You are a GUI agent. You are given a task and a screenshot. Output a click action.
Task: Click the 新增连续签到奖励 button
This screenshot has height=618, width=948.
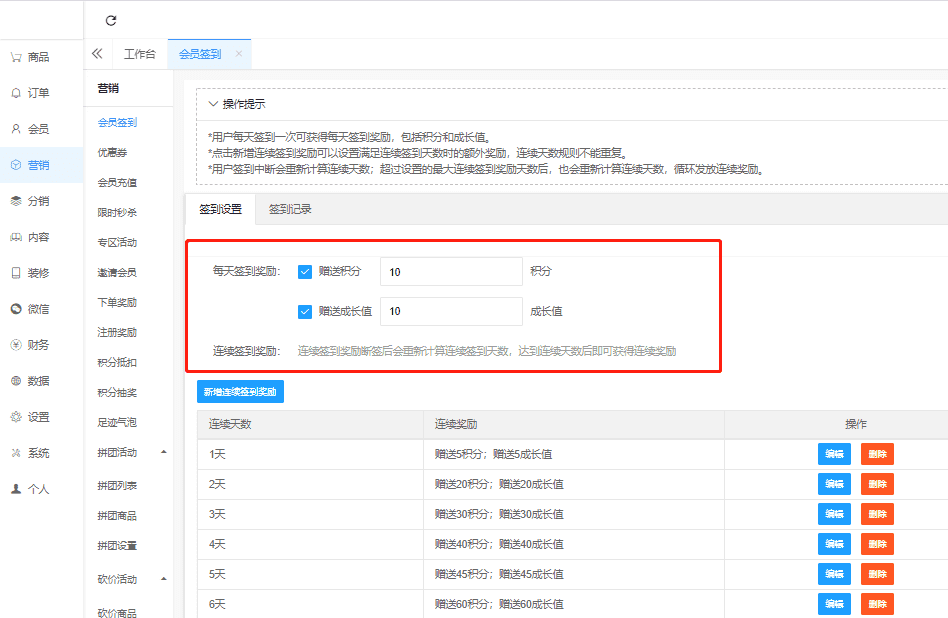point(240,391)
